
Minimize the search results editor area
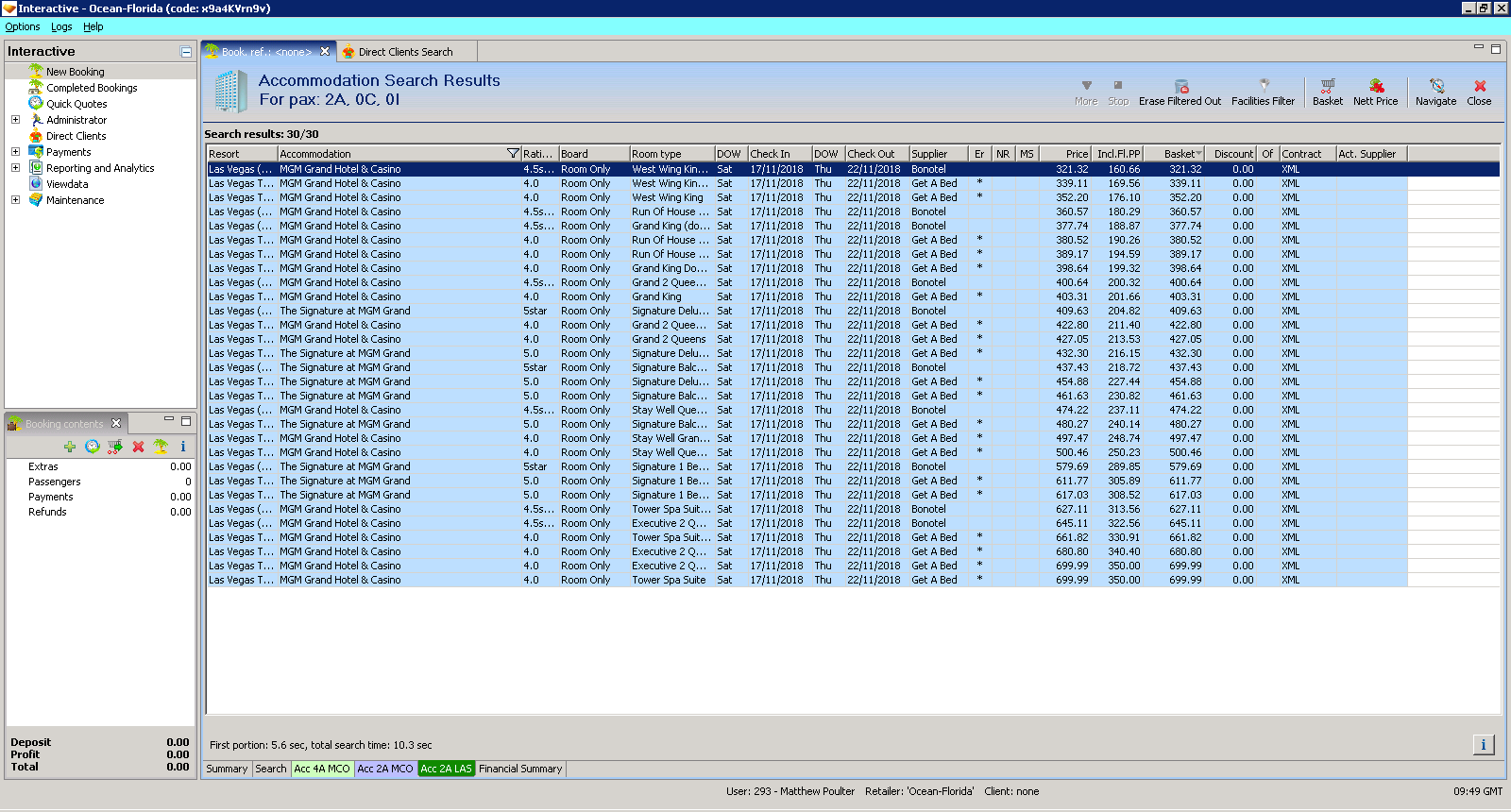(x=1479, y=46)
